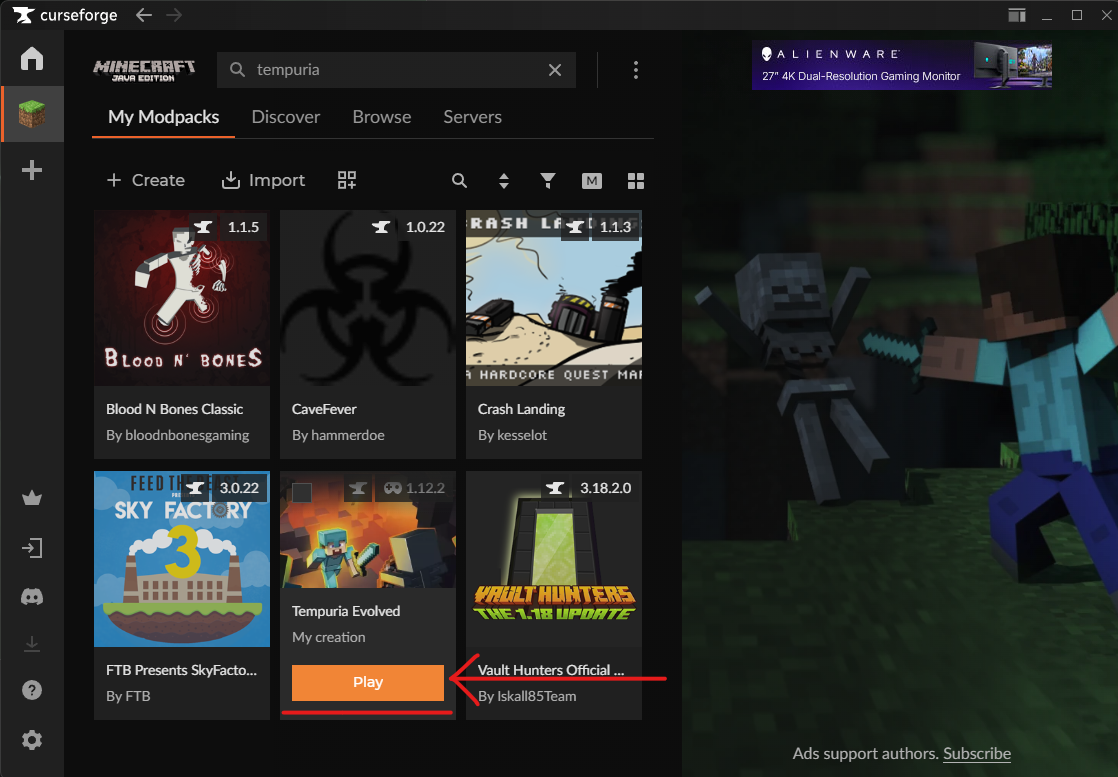The width and height of the screenshot is (1118, 777).
Task: Select the Minecraft grass block game icon
Action: pos(31,114)
